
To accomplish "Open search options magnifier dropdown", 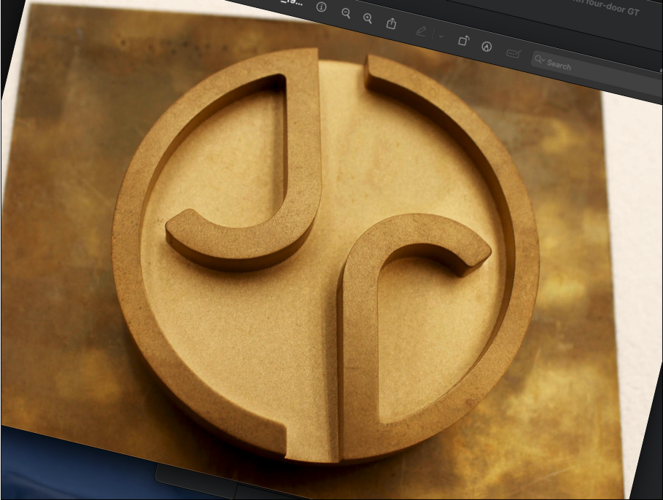I will (x=539, y=60).
